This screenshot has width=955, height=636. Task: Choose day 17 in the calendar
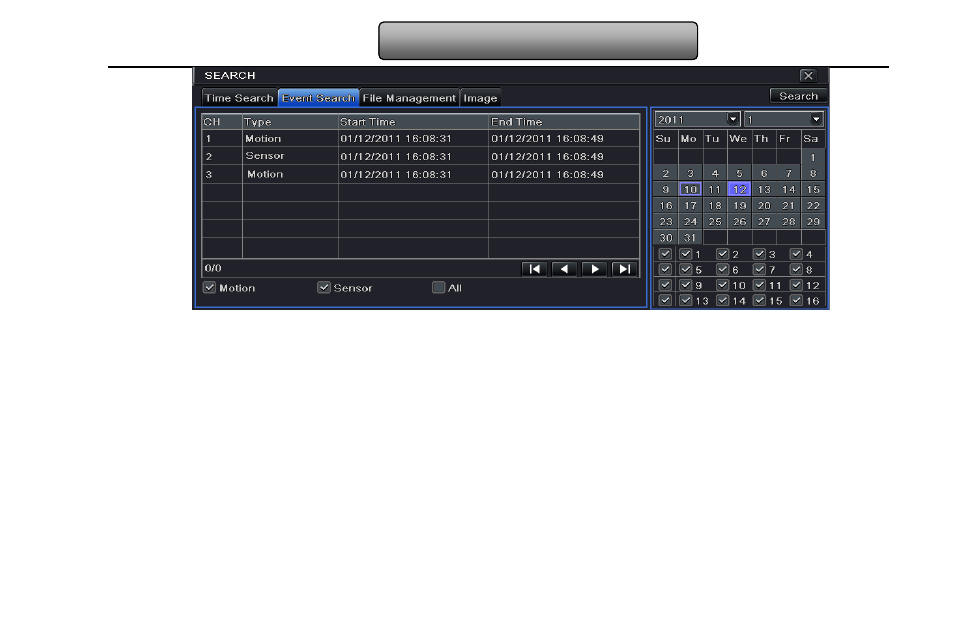tap(690, 206)
